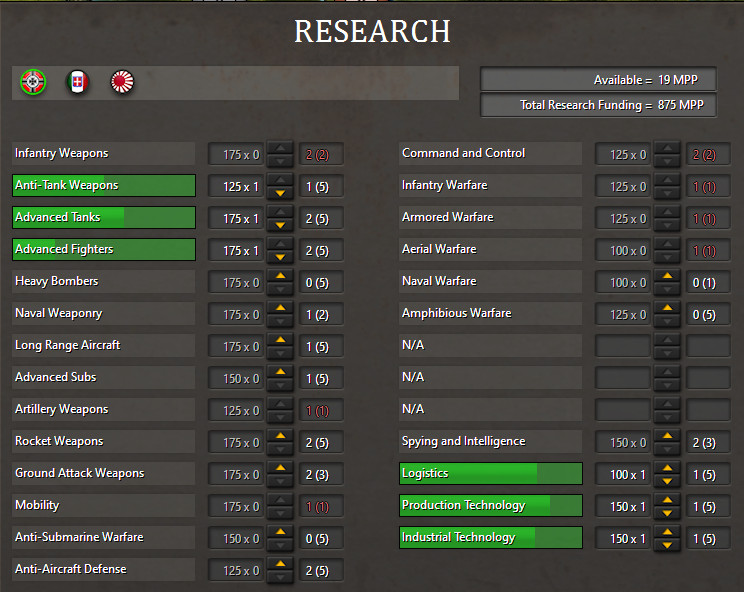This screenshot has height=592, width=744.
Task: Increase Amphibious Warfare research investment
Action: [x=668, y=308]
